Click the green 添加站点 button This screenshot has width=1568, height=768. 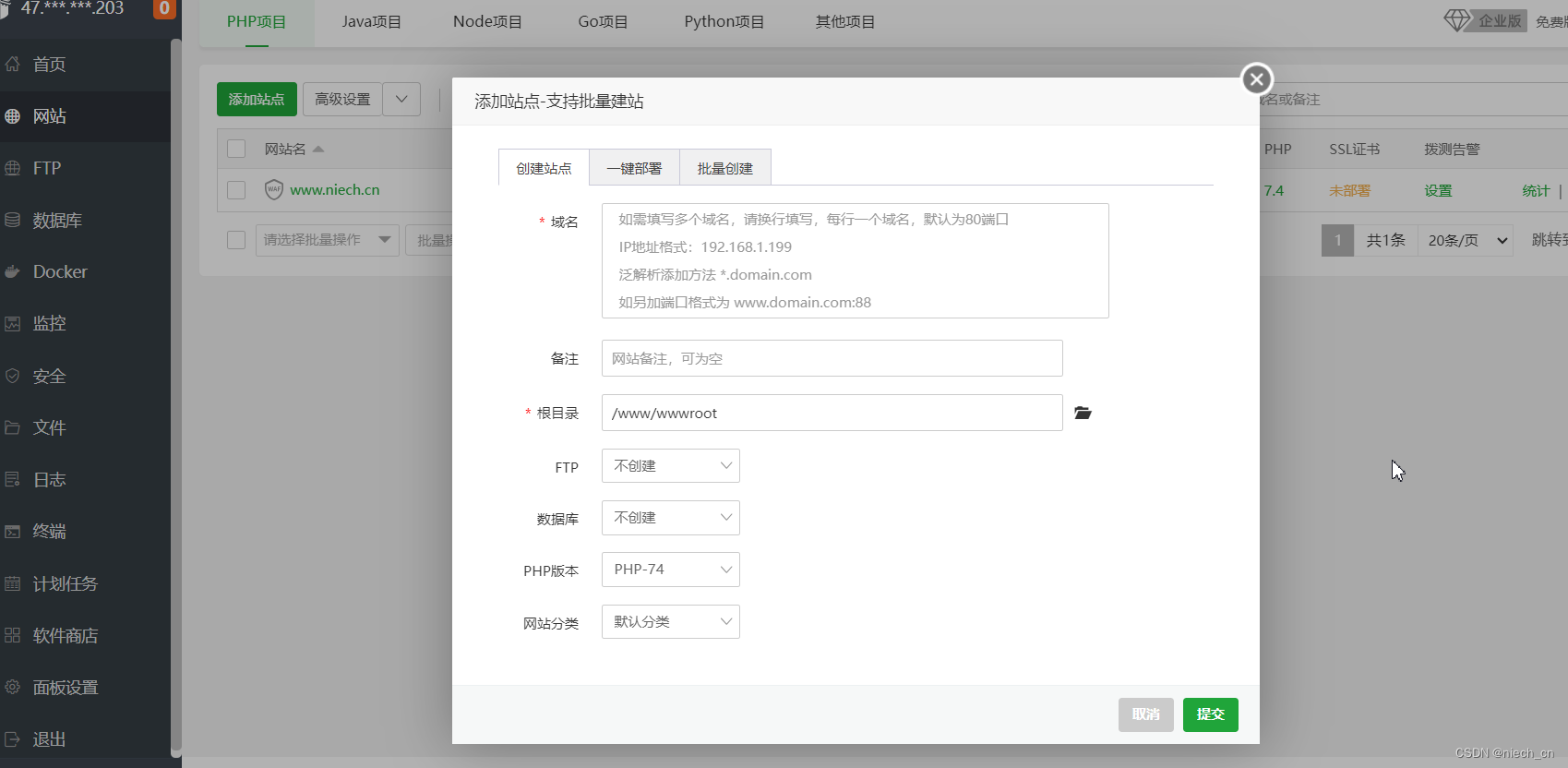coord(257,99)
